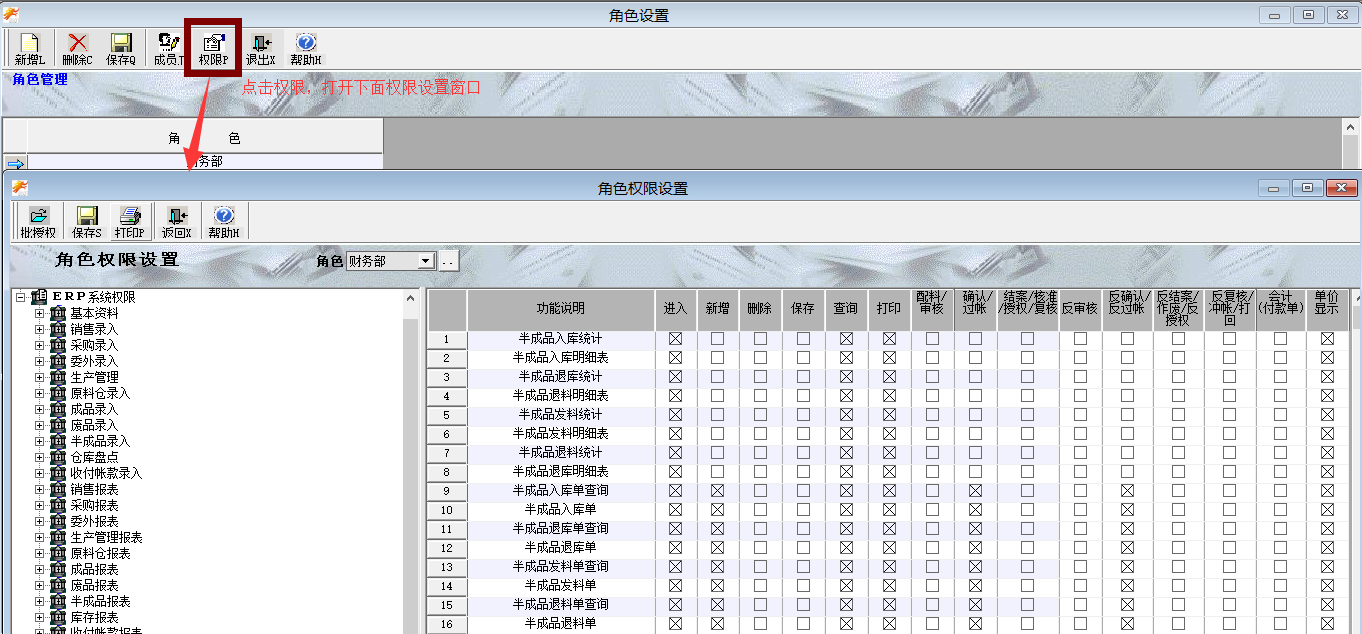Select the 新增L new role icon
Viewport: 1362px width, 634px height.
[29, 47]
